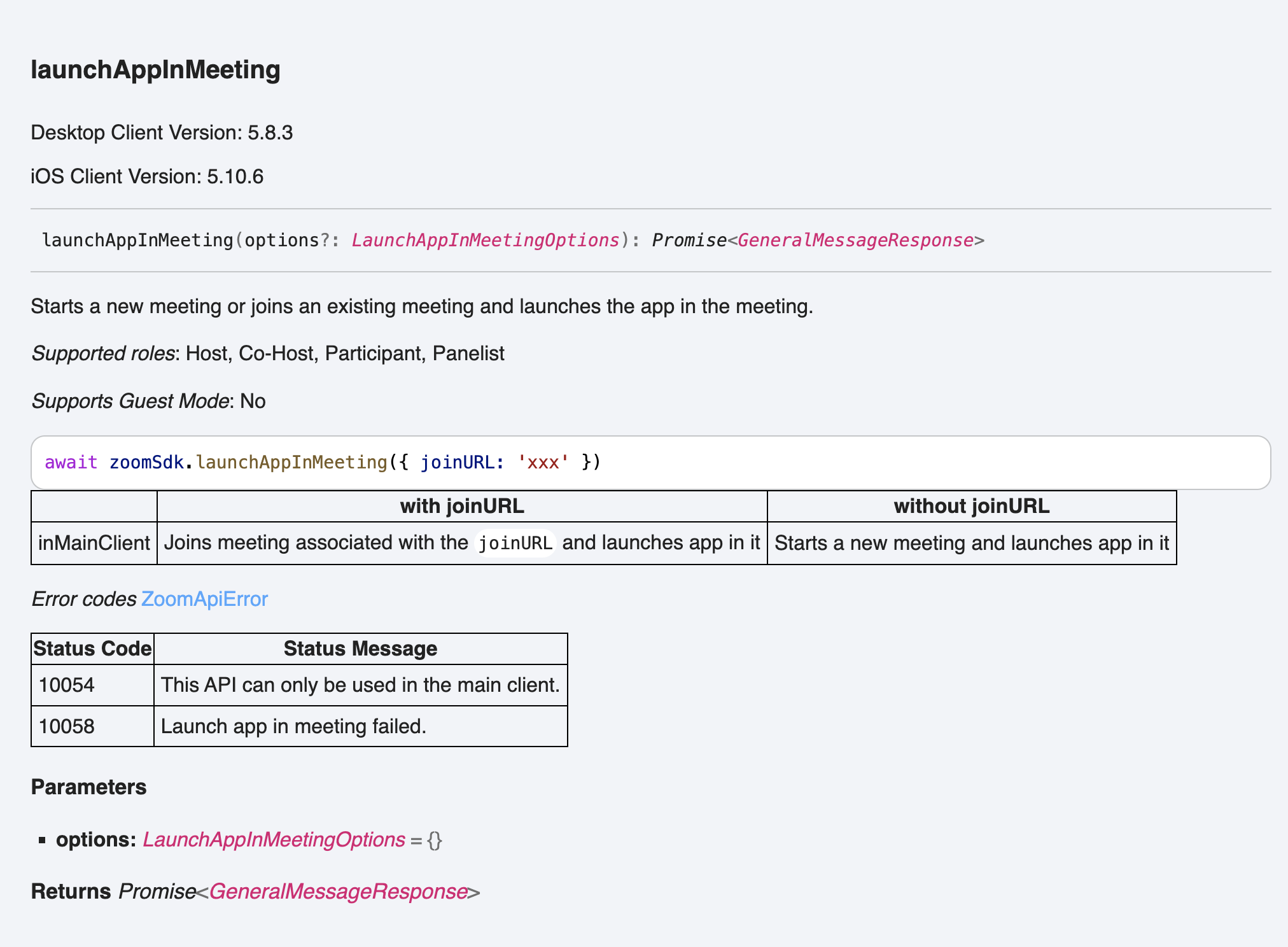Screen dimensions: 1288x947
Task: Click the inMainClient row label
Action: point(94,544)
